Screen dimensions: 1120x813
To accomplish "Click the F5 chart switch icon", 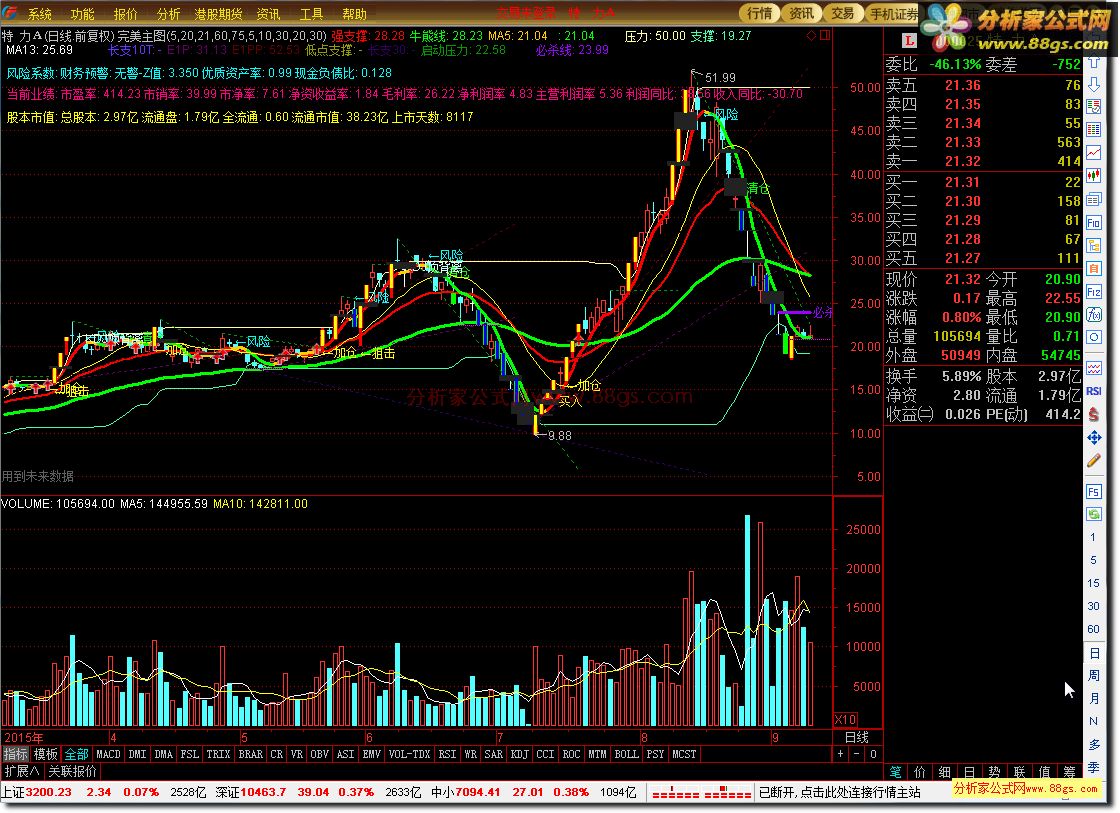I will click(x=1094, y=492).
